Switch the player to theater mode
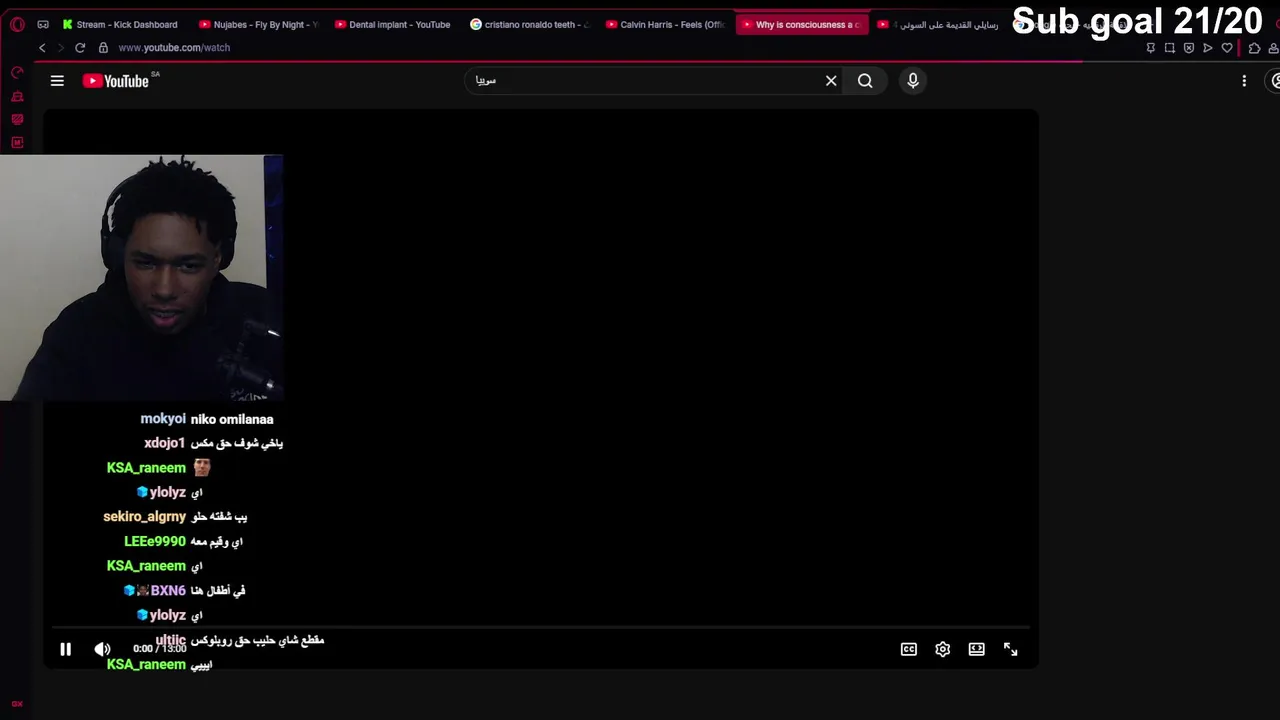This screenshot has height=720, width=1280. [977, 649]
